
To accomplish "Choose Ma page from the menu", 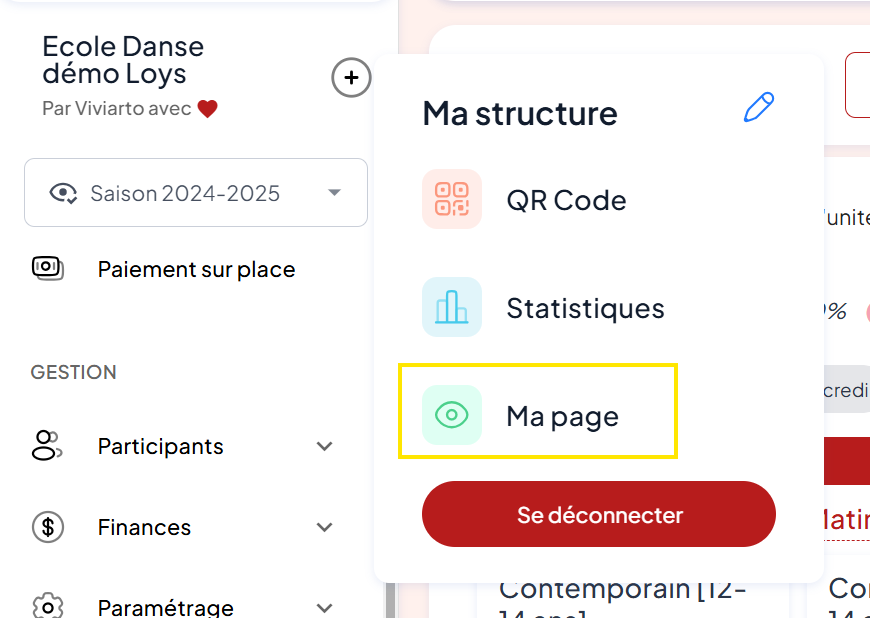I will tap(562, 416).
